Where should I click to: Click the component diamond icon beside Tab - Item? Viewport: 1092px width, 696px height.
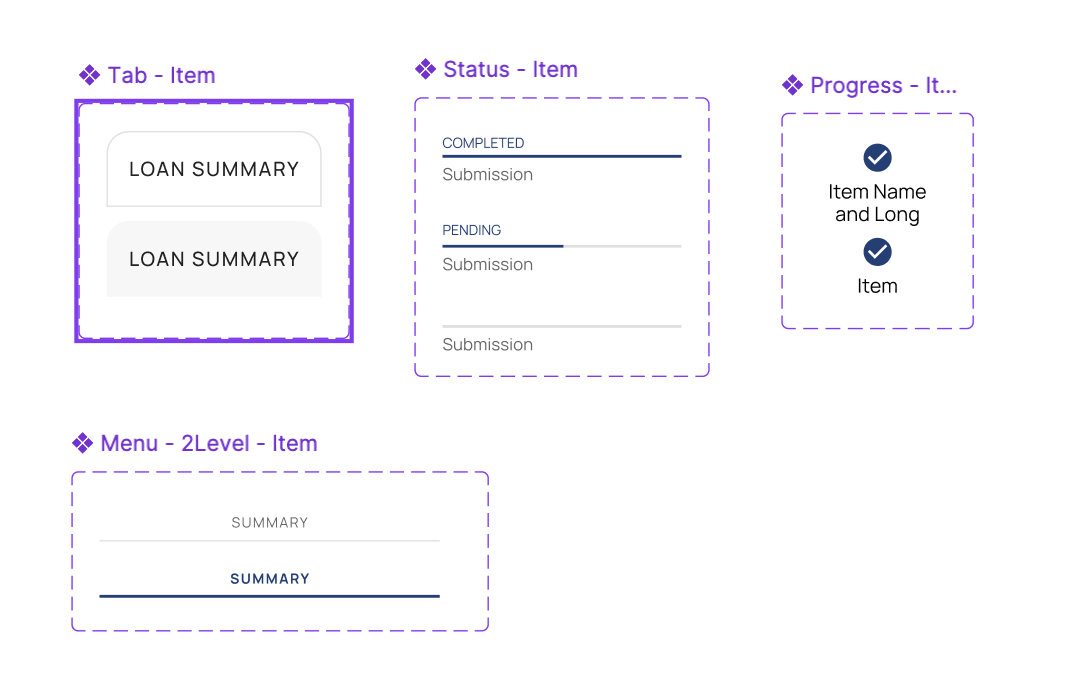pos(89,75)
